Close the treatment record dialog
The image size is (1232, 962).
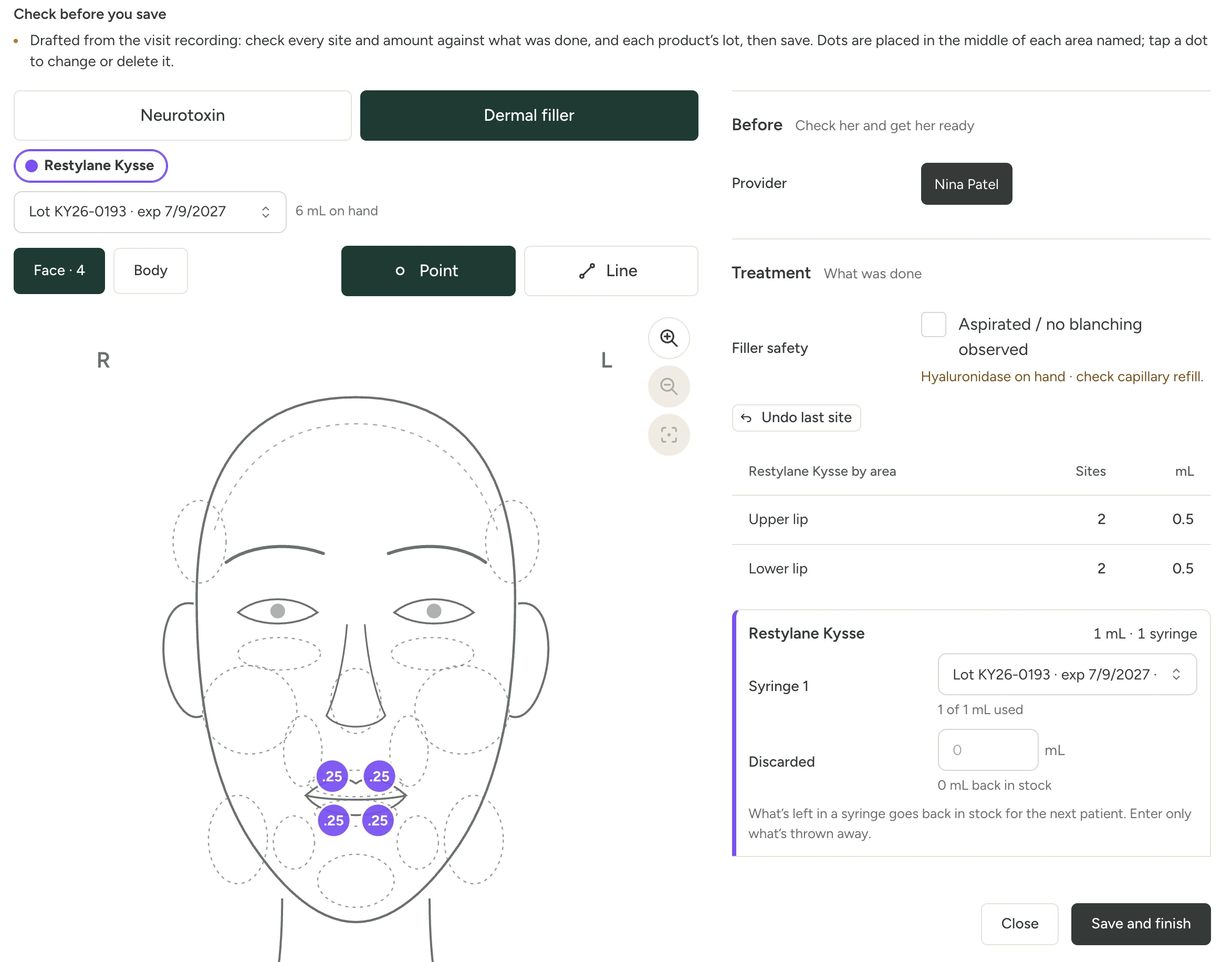1019,924
